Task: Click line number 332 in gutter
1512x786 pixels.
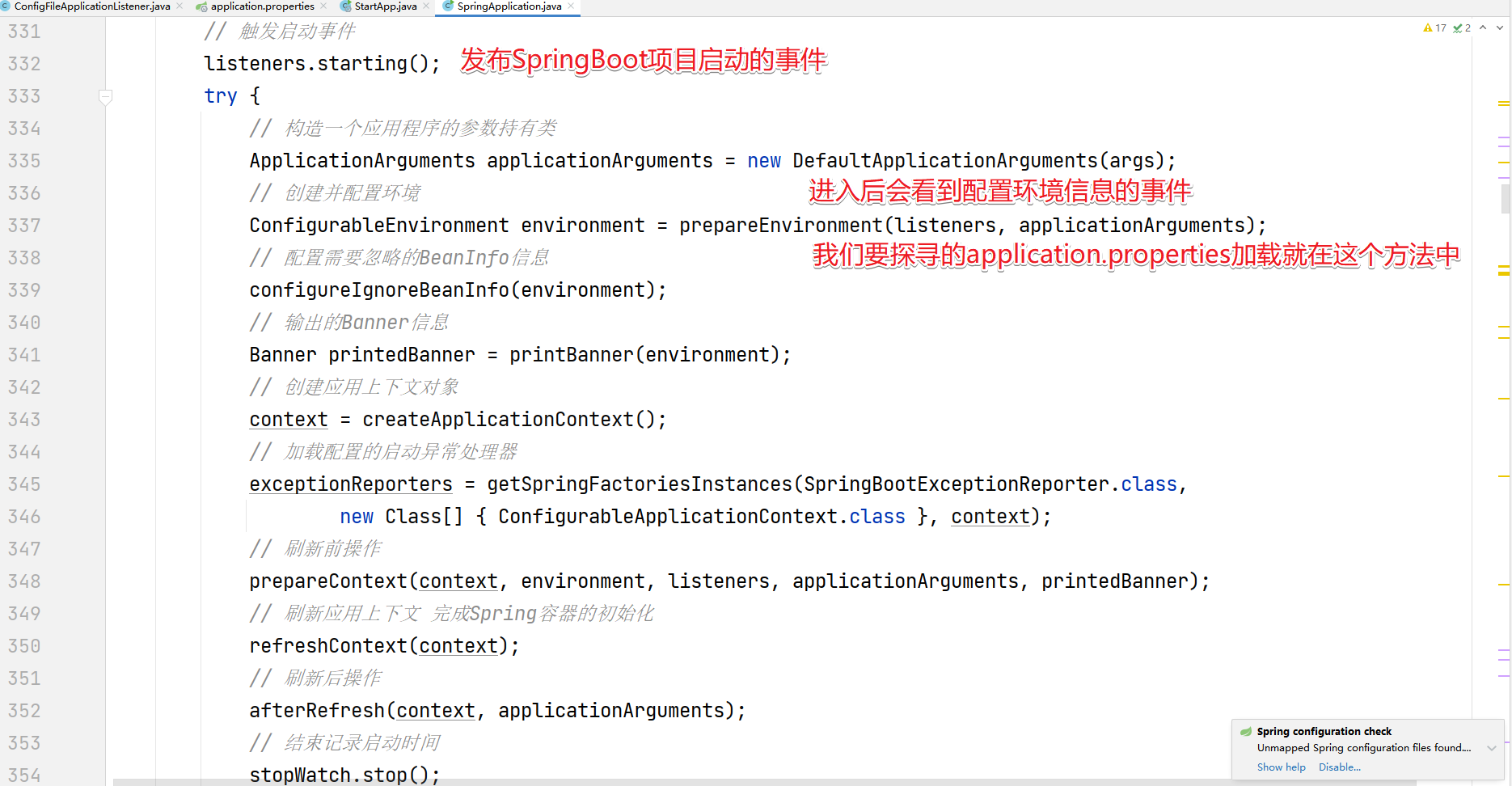Action: 24,64
